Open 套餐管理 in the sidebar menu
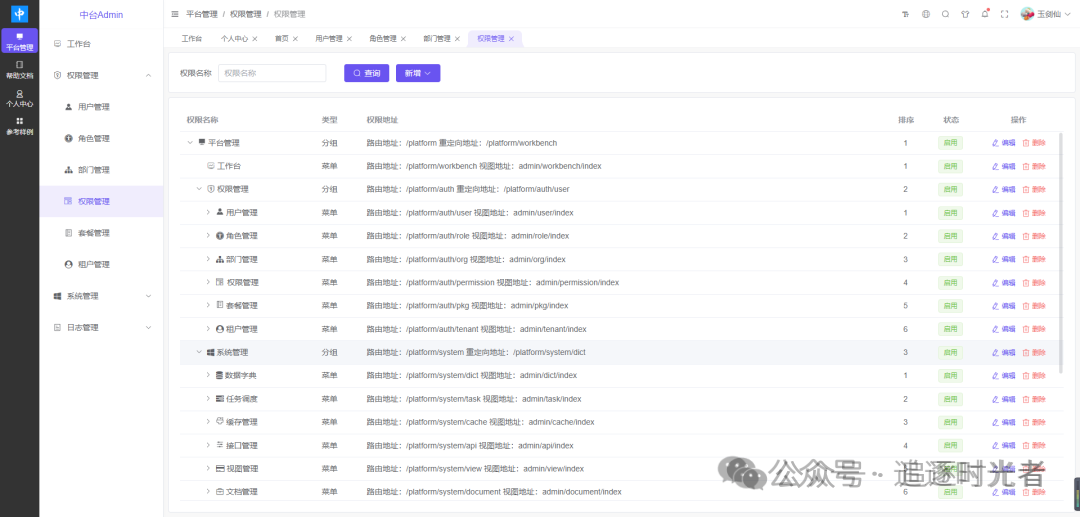The height and width of the screenshot is (517, 1080). 102,233
